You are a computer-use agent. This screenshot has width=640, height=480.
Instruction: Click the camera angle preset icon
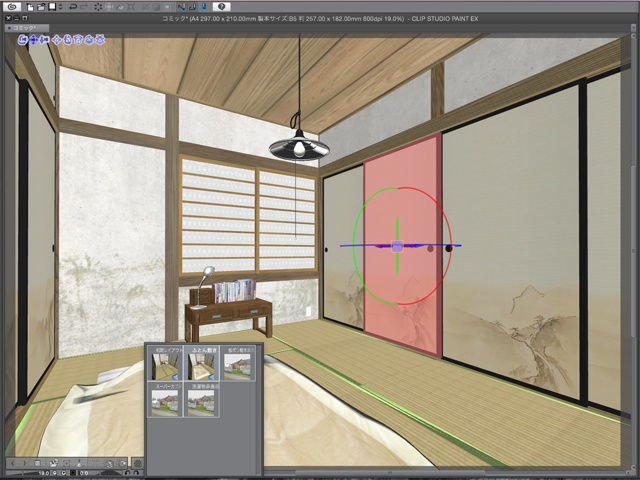[53, 463]
